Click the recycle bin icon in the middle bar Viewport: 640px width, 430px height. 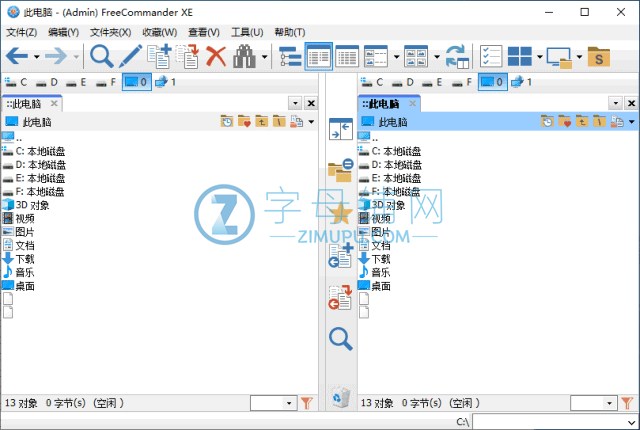(x=341, y=397)
